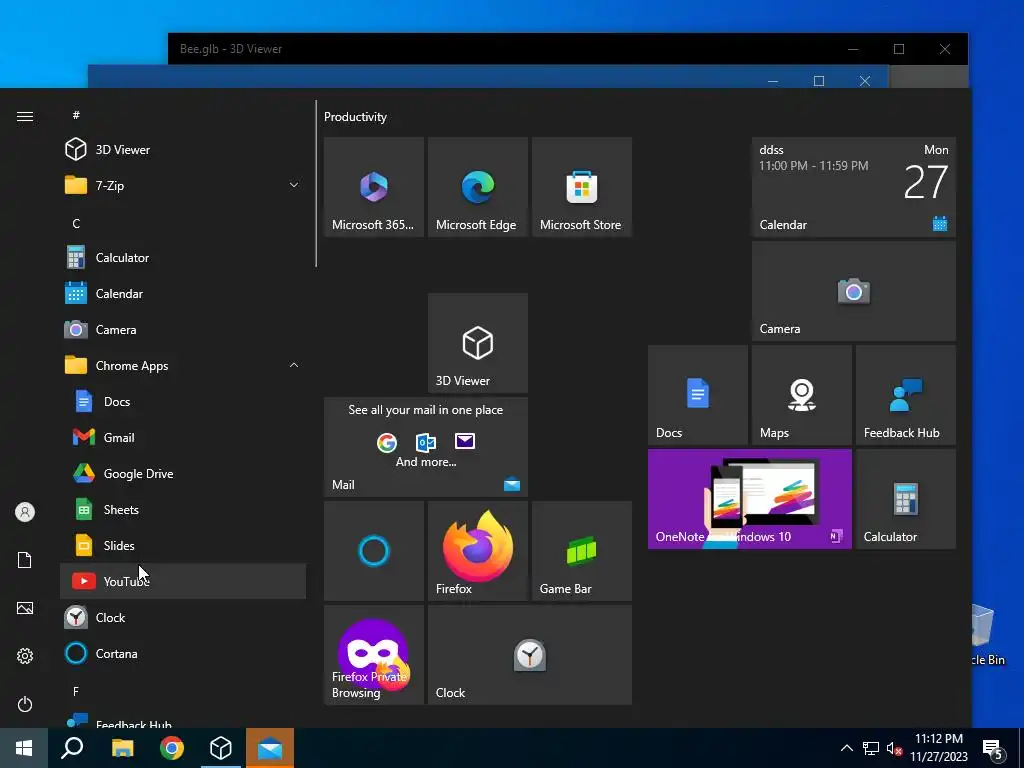Open Calendar in the app list
The width and height of the screenshot is (1024, 768).
(183, 293)
